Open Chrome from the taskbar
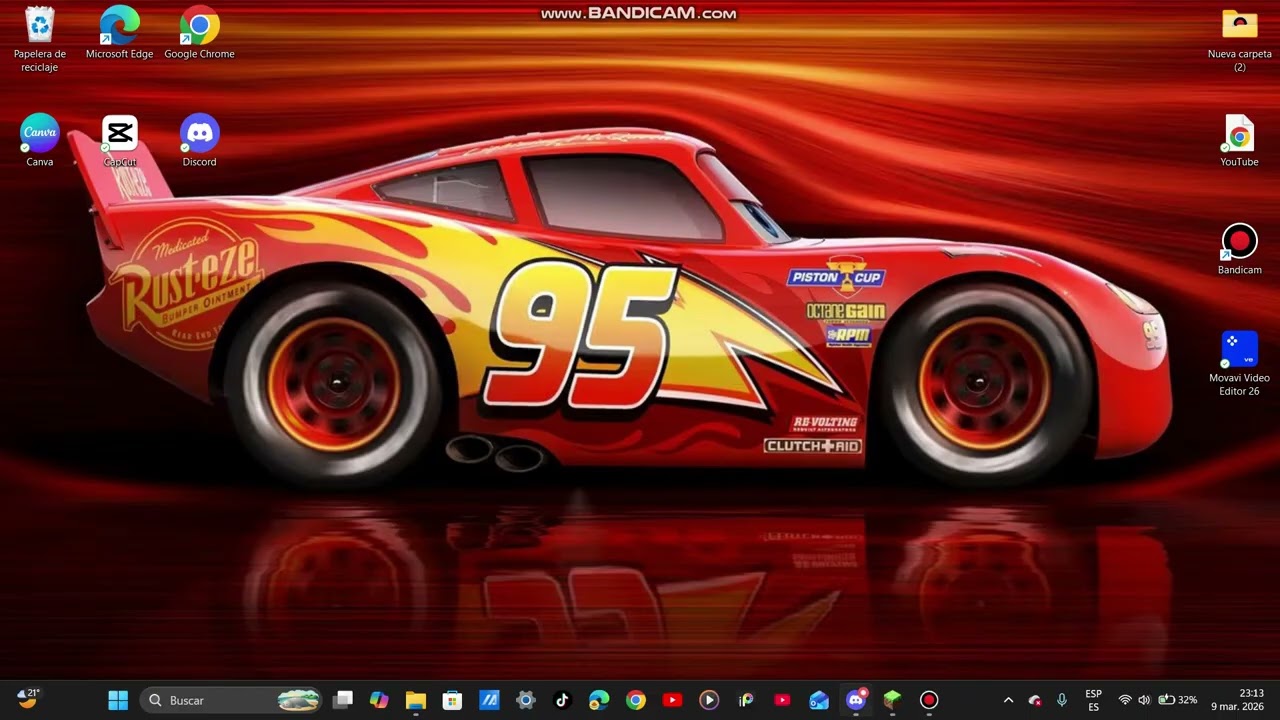This screenshot has height=720, width=1280. pyautogui.click(x=636, y=700)
